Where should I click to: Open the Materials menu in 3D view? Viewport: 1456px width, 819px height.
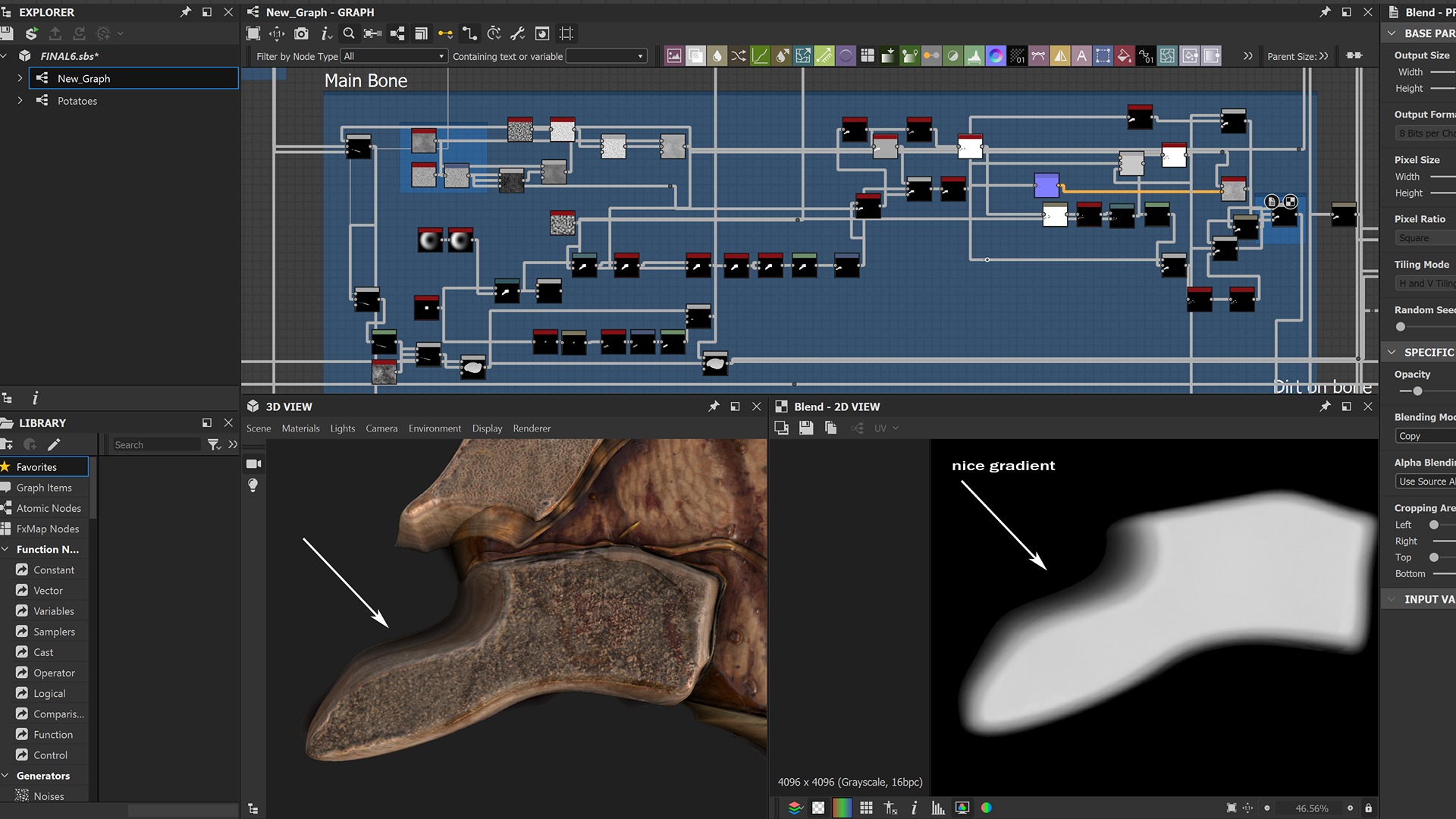(300, 428)
